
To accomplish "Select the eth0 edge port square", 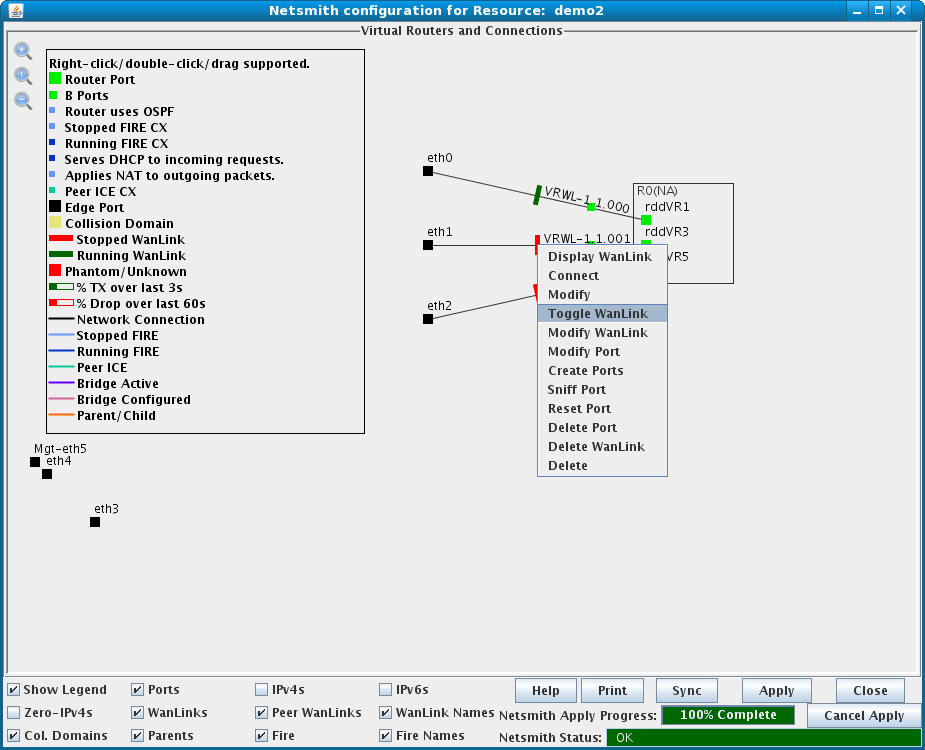I will tap(428, 171).
